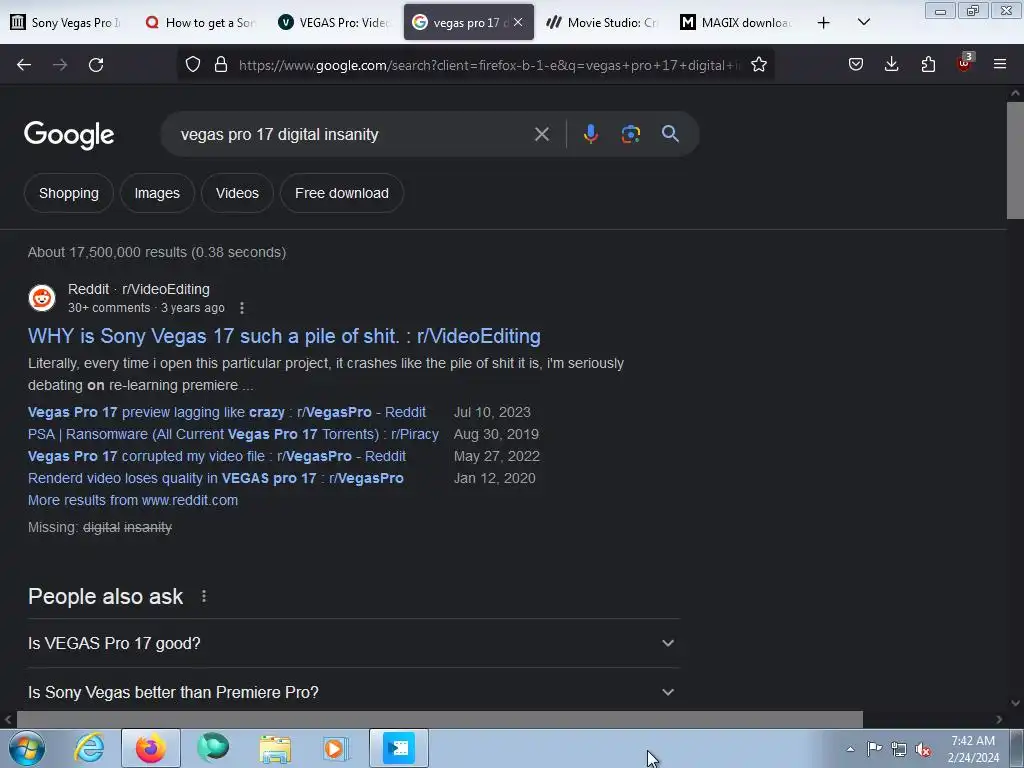The width and height of the screenshot is (1024, 768).
Task: Click the muted volume tray icon
Action: point(922,749)
